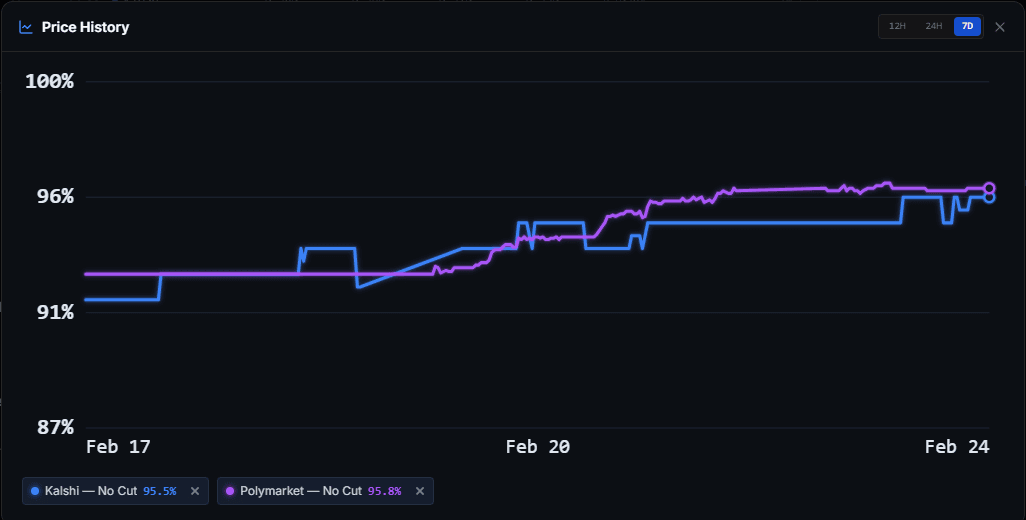The width and height of the screenshot is (1026, 520).
Task: Click the Polymarket — No Cut legend label
Action: [x=301, y=491]
